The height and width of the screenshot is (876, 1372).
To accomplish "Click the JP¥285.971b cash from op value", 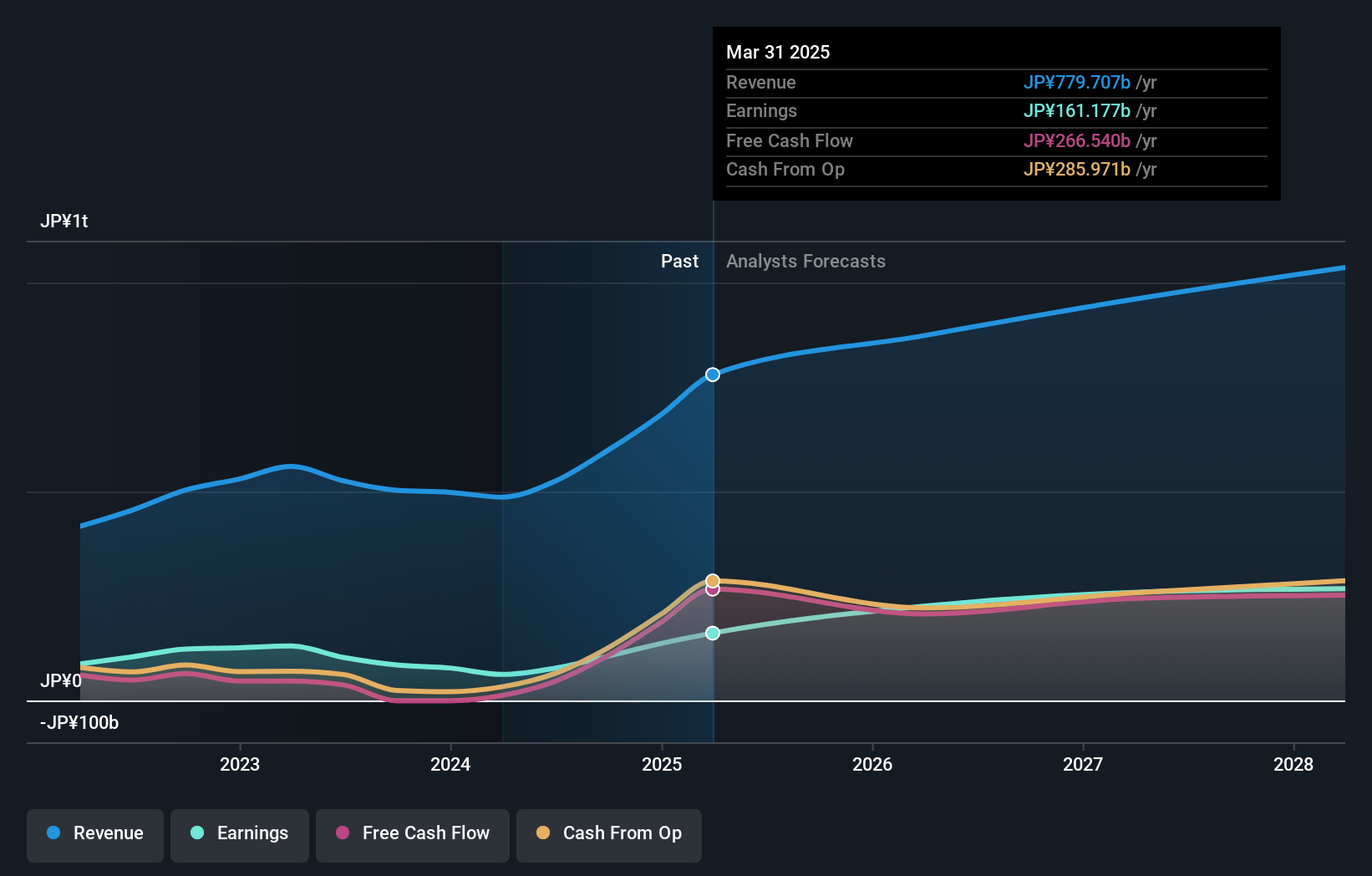I will (1077, 170).
